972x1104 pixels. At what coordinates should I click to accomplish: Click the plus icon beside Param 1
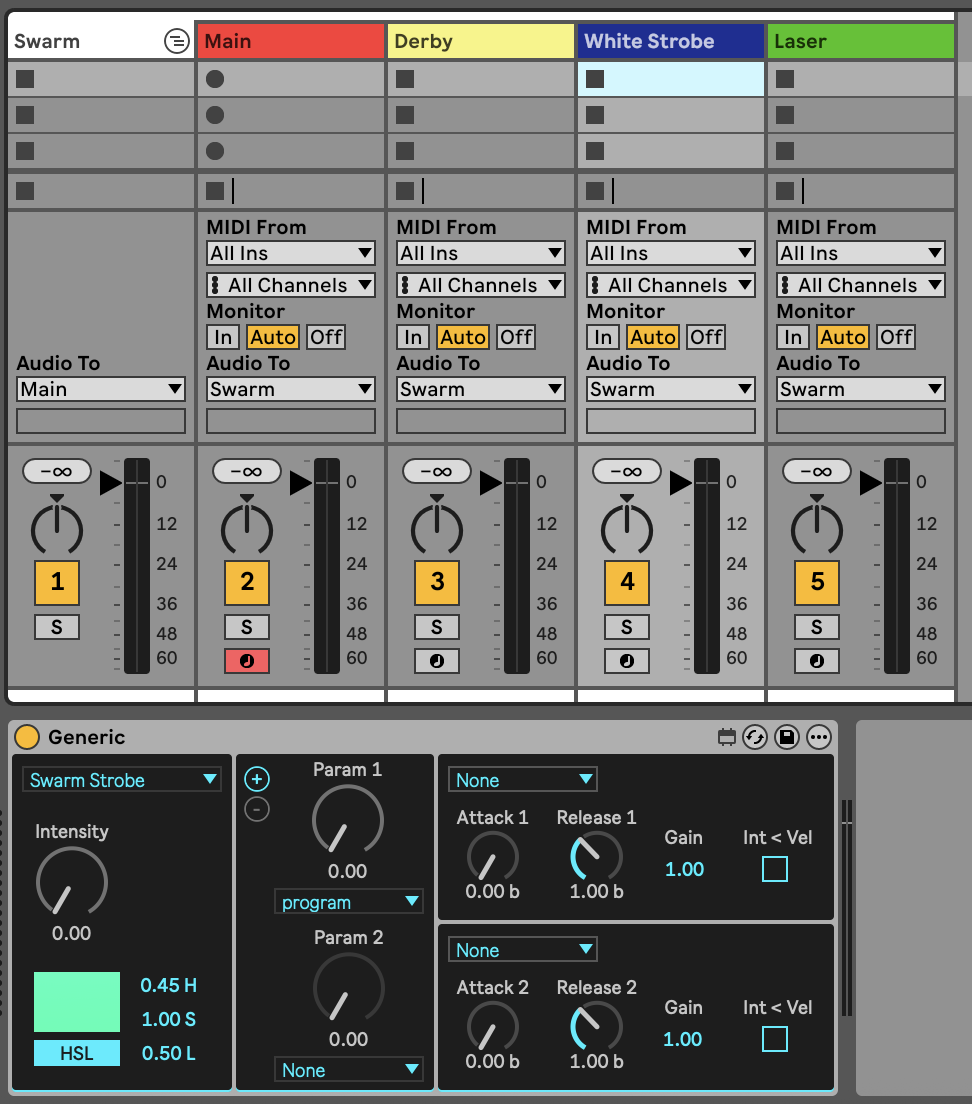(x=257, y=780)
